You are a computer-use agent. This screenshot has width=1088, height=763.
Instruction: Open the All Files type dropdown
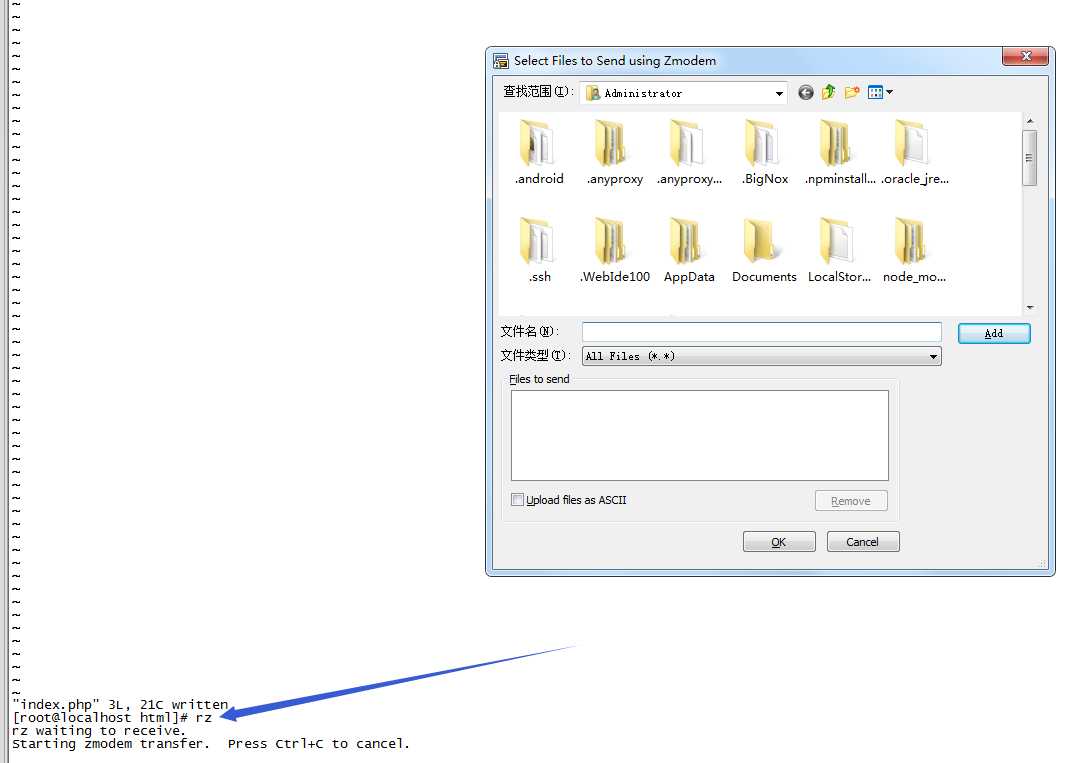[x=934, y=357]
